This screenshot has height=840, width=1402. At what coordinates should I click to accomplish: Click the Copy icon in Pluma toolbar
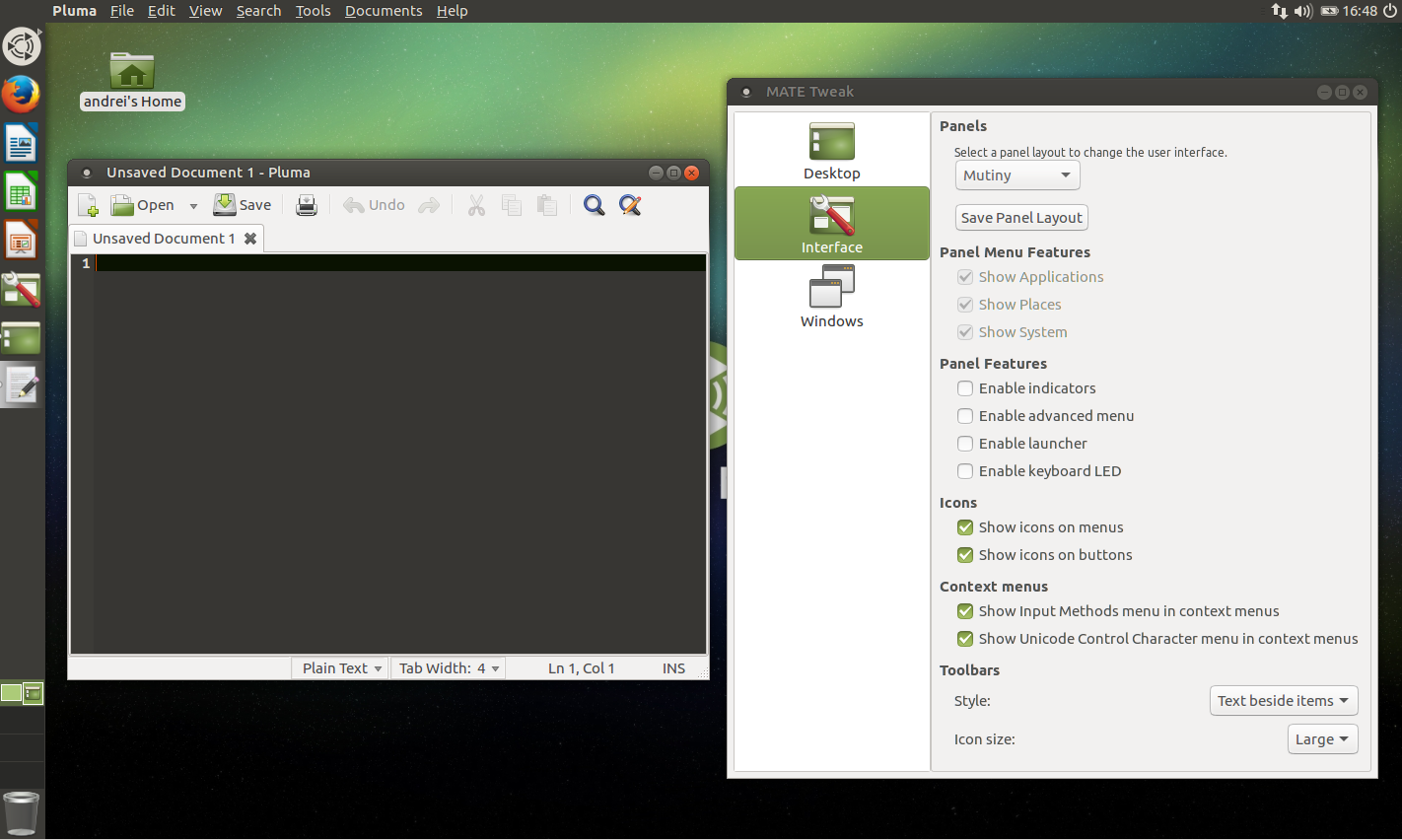pyautogui.click(x=511, y=205)
